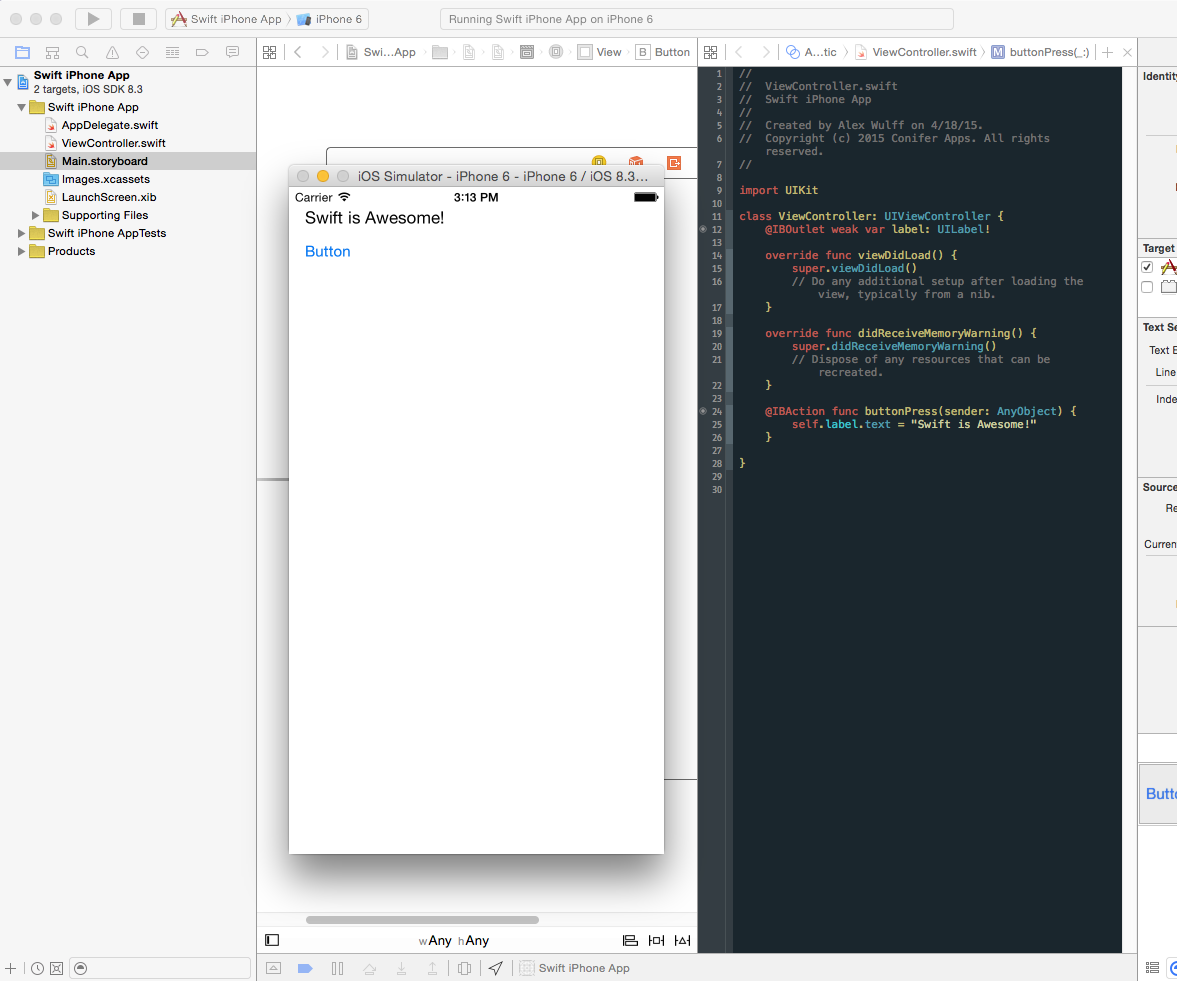Click outlet connection circle at line 12
The image size is (1177, 981).
pyautogui.click(x=703, y=229)
